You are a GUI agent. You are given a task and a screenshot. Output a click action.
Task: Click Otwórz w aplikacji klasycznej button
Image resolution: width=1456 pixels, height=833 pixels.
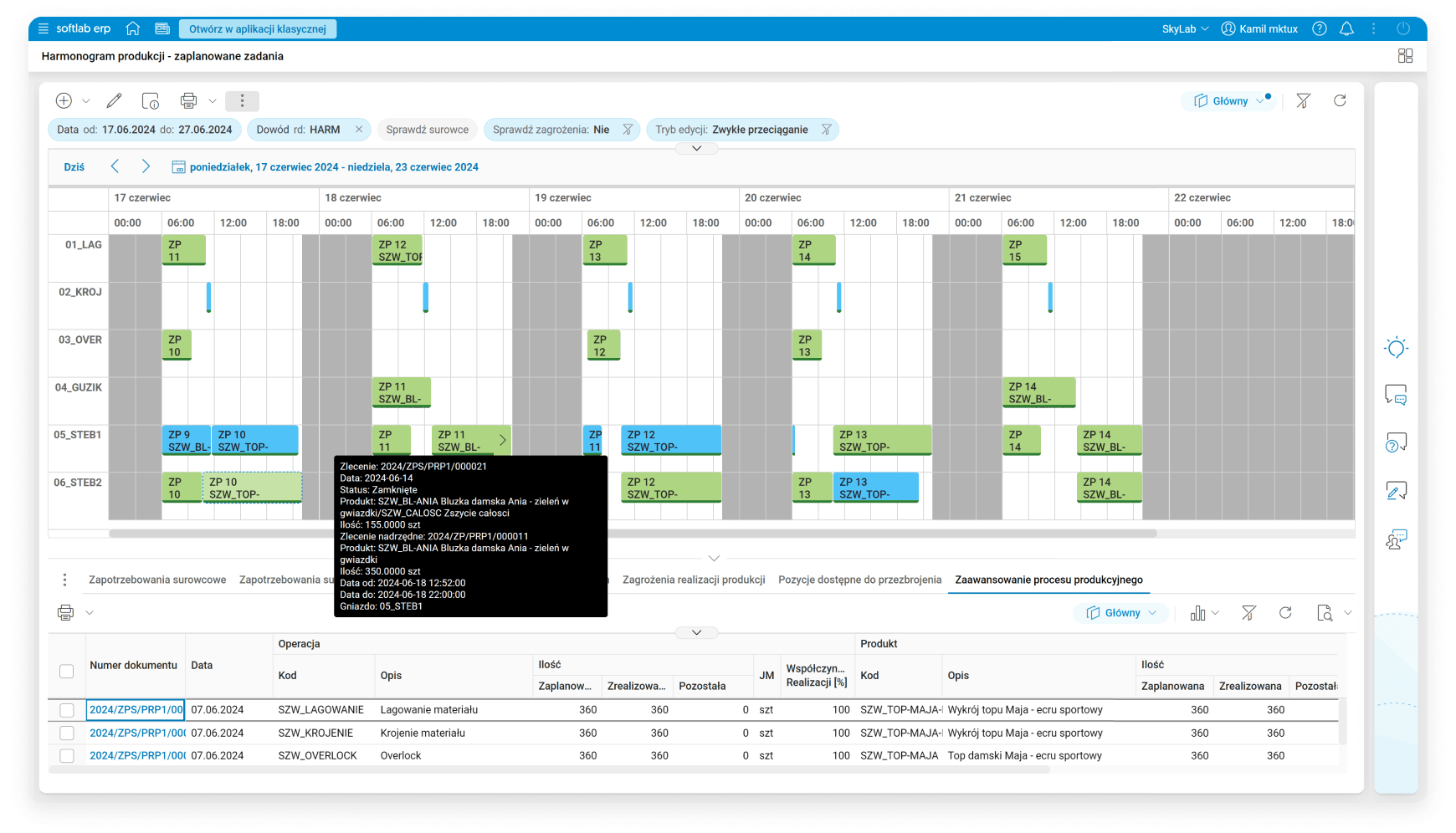click(x=257, y=28)
